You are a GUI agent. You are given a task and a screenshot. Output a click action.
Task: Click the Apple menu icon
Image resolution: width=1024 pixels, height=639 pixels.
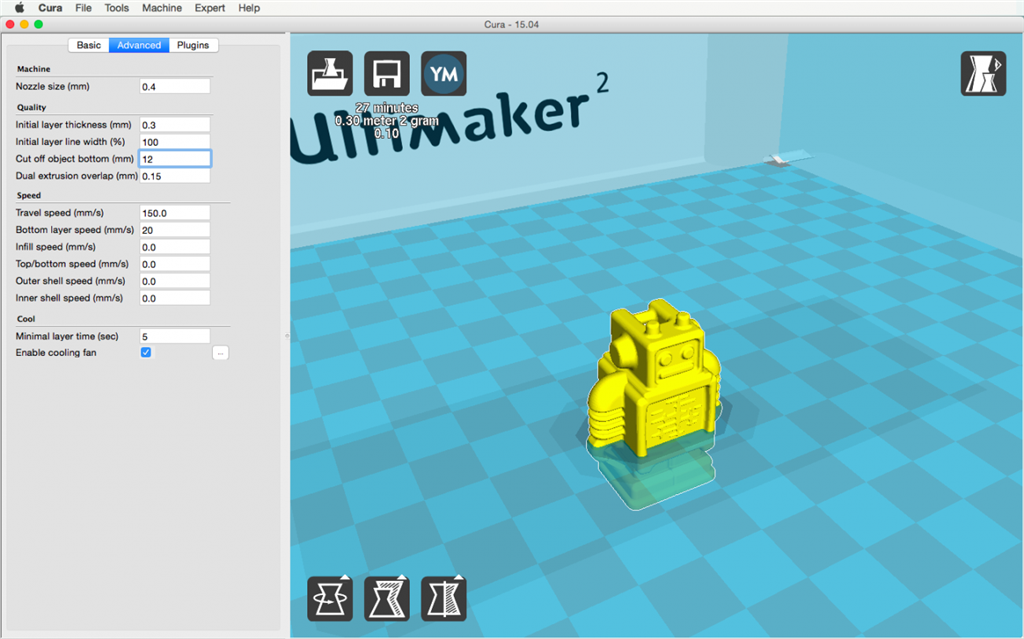tap(20, 8)
